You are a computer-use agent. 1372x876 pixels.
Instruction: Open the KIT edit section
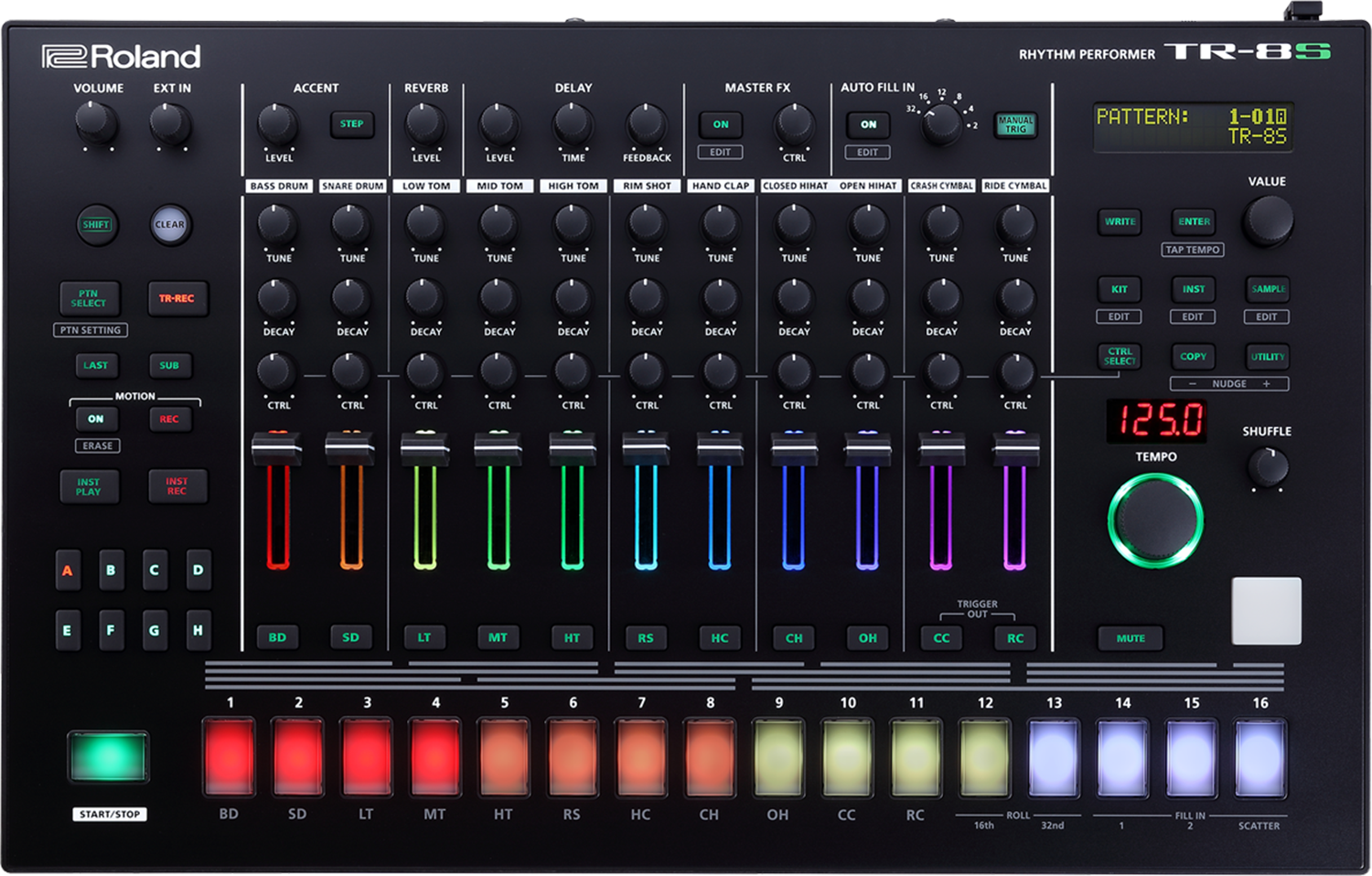click(1120, 289)
